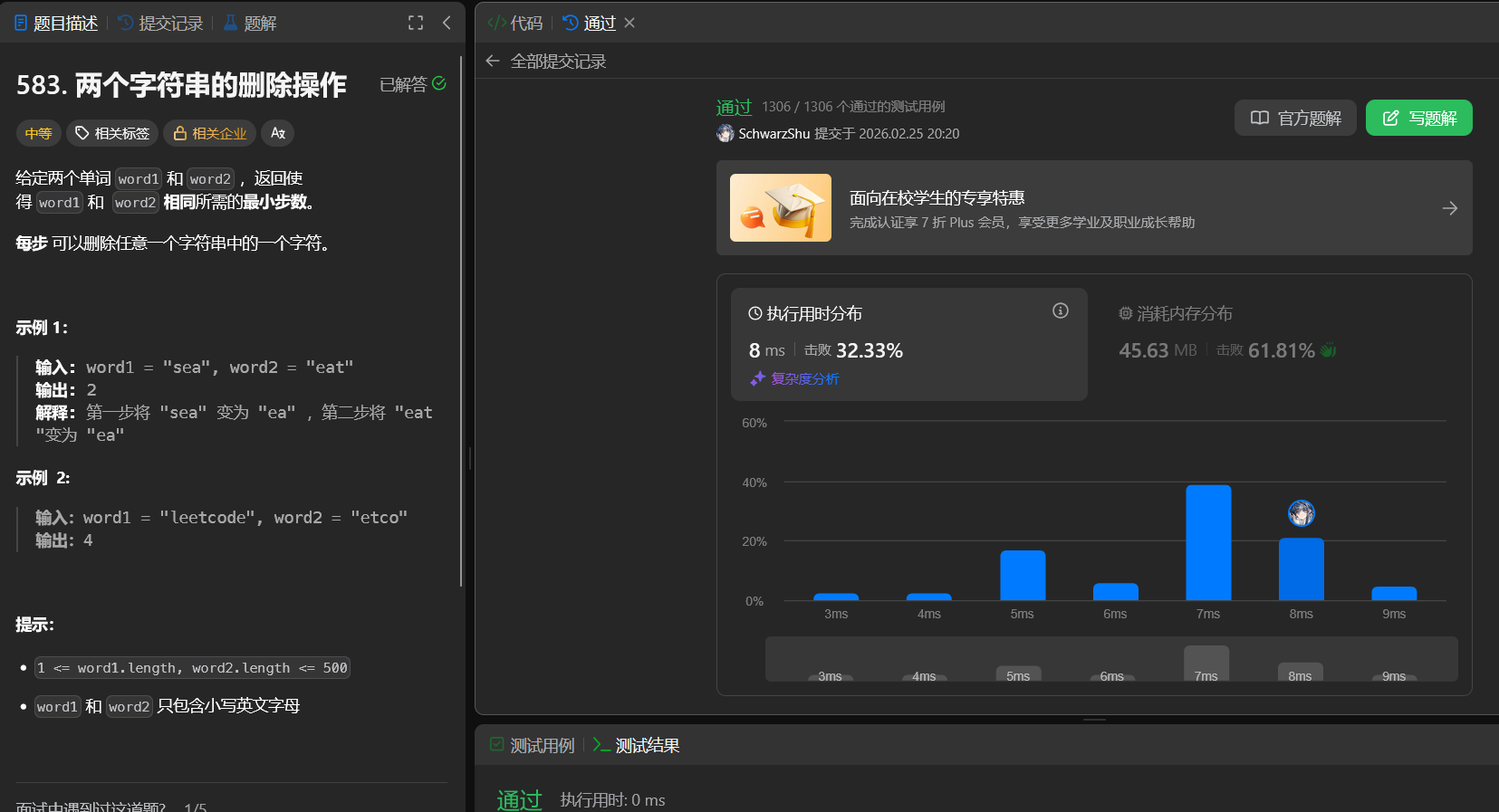
Task: Click the 官方题解 button
Action: pos(1295,118)
